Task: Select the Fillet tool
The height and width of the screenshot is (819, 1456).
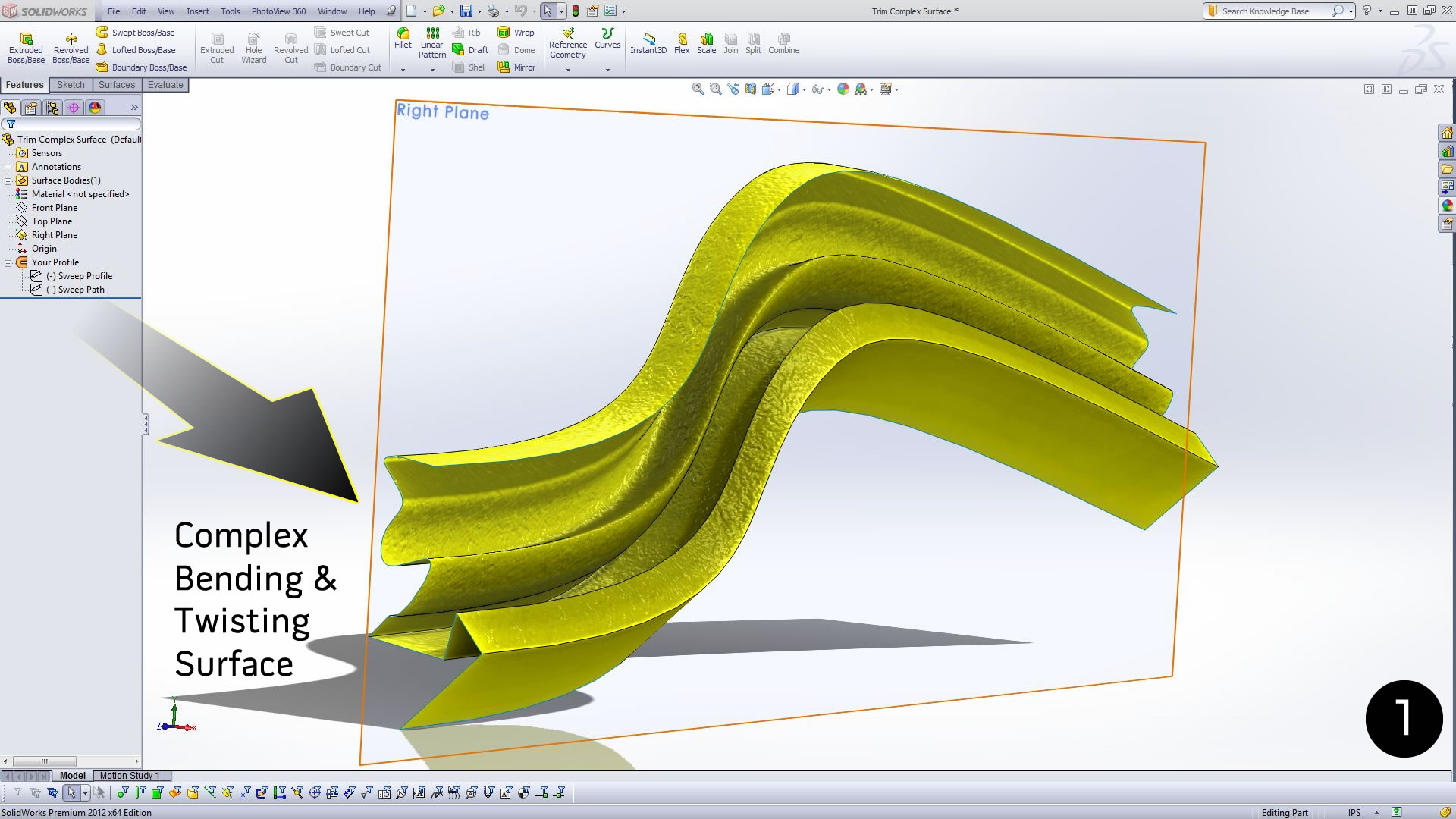Action: pos(403,36)
